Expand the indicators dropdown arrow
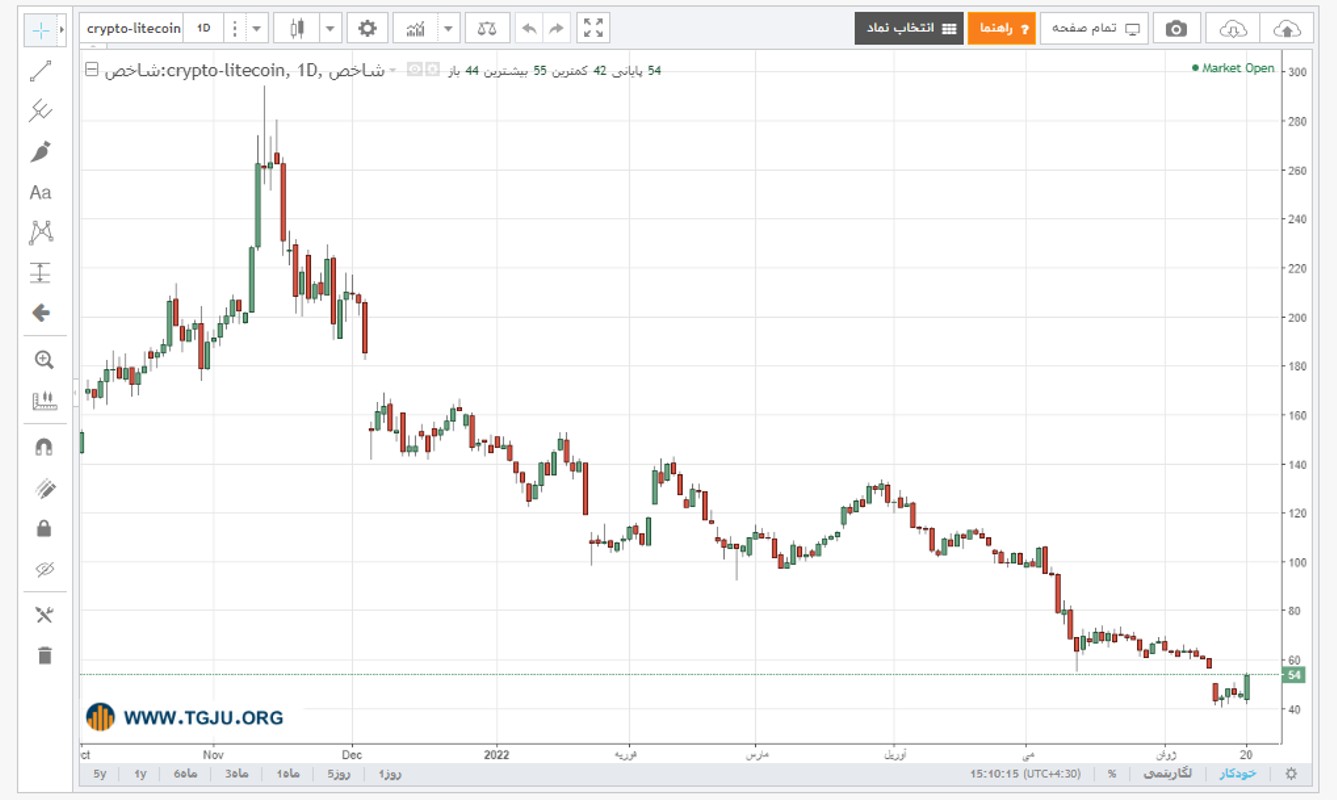This screenshot has height=800, width=1337. (449, 28)
